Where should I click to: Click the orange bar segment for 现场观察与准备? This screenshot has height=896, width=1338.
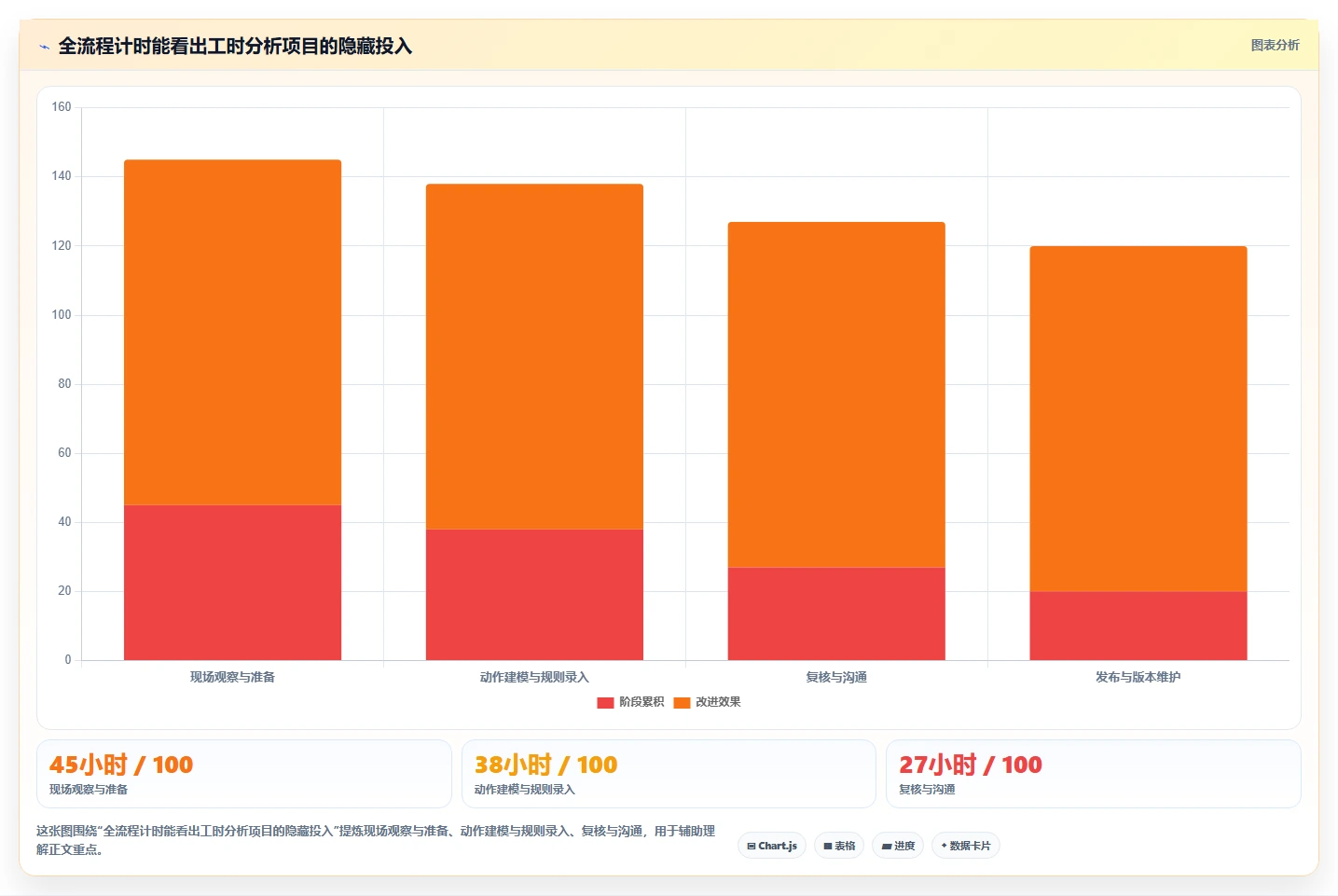[x=232, y=333]
